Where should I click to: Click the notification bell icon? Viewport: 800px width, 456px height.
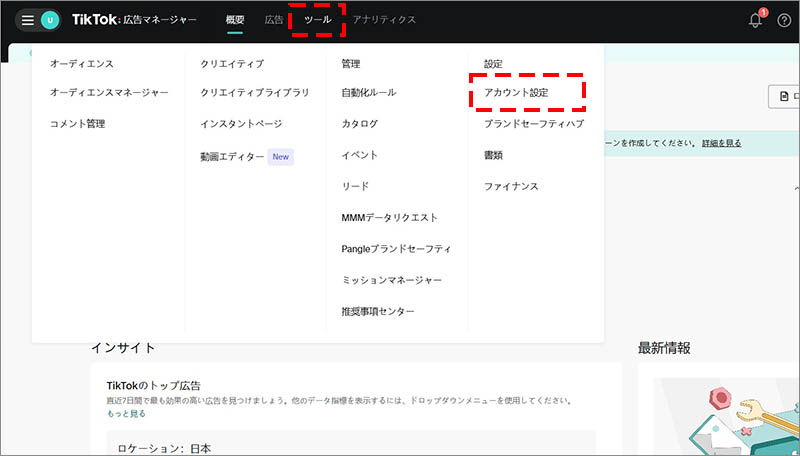click(x=756, y=20)
